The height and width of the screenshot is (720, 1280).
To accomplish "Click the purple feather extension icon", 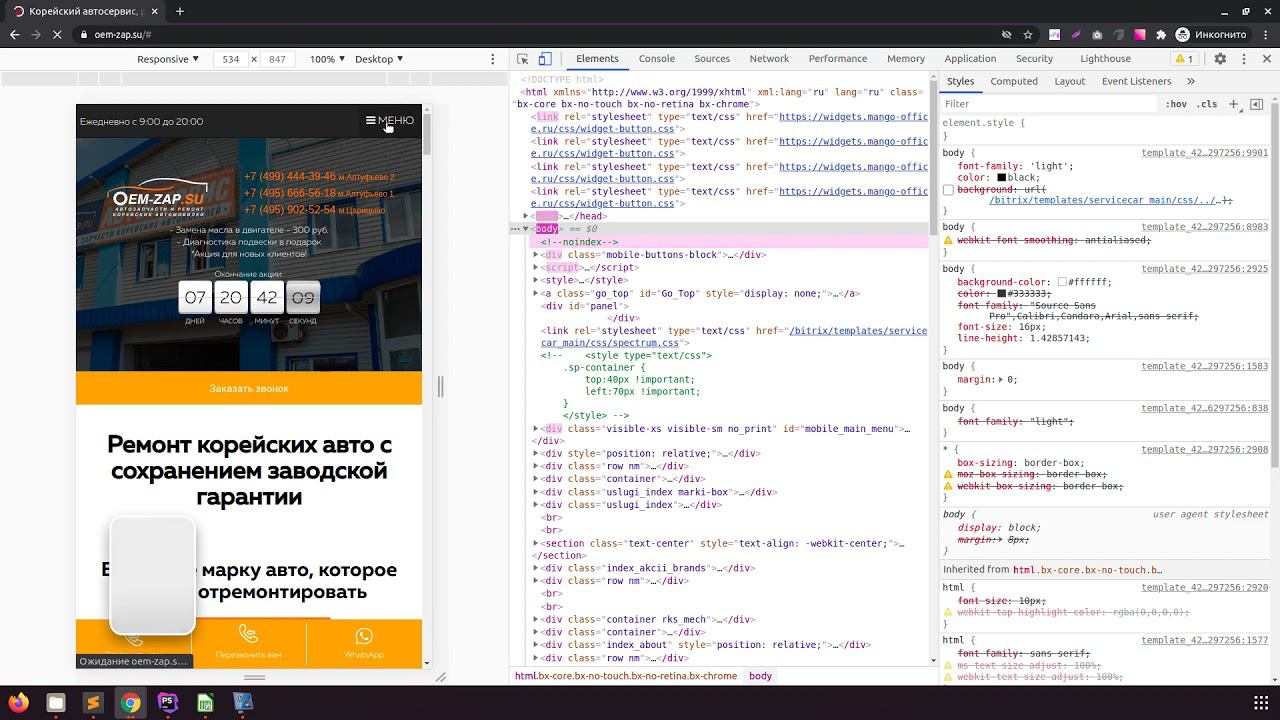I will pos(1076,34).
